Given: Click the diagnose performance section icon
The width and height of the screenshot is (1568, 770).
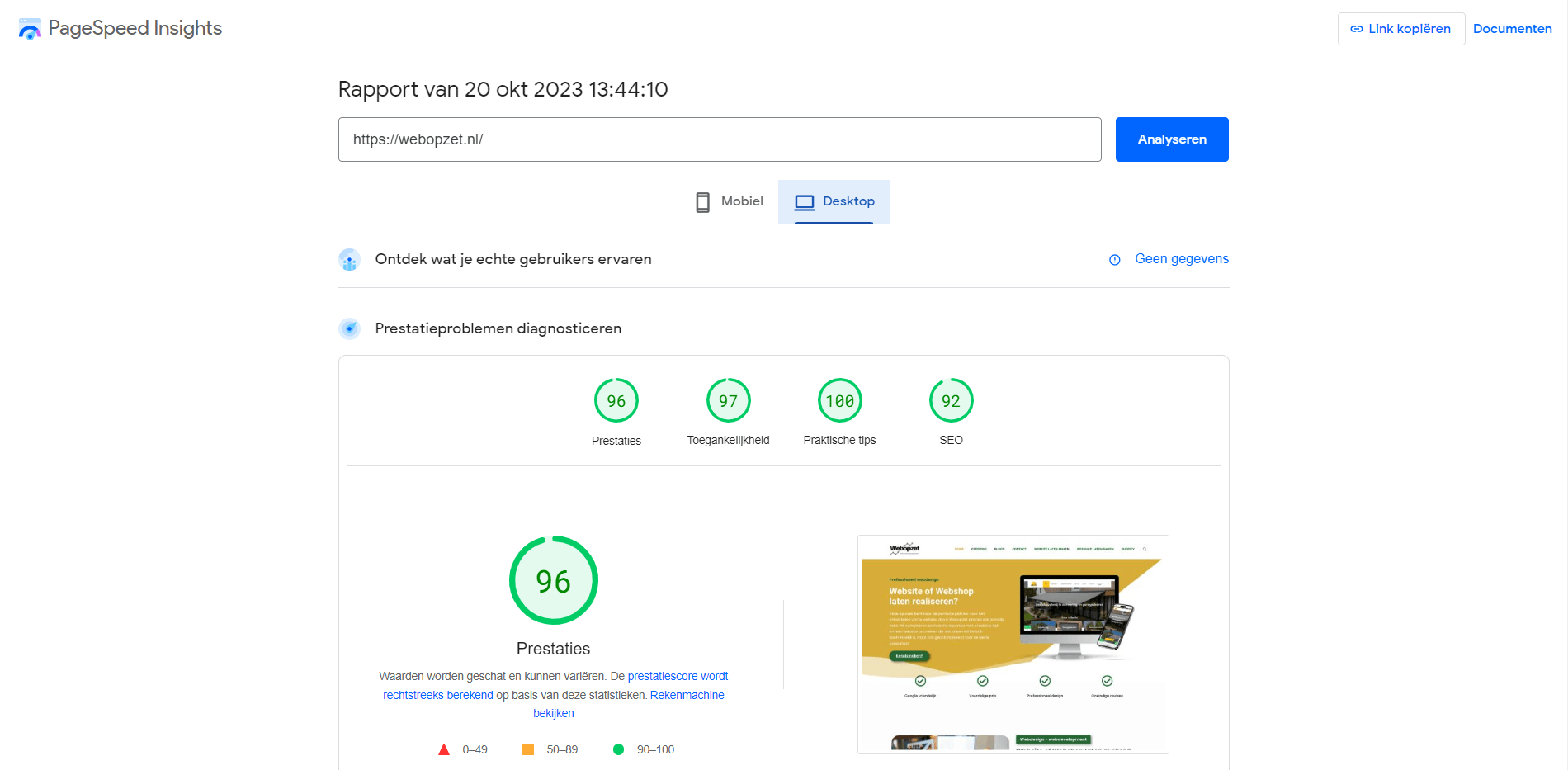Looking at the screenshot, I should click(349, 328).
